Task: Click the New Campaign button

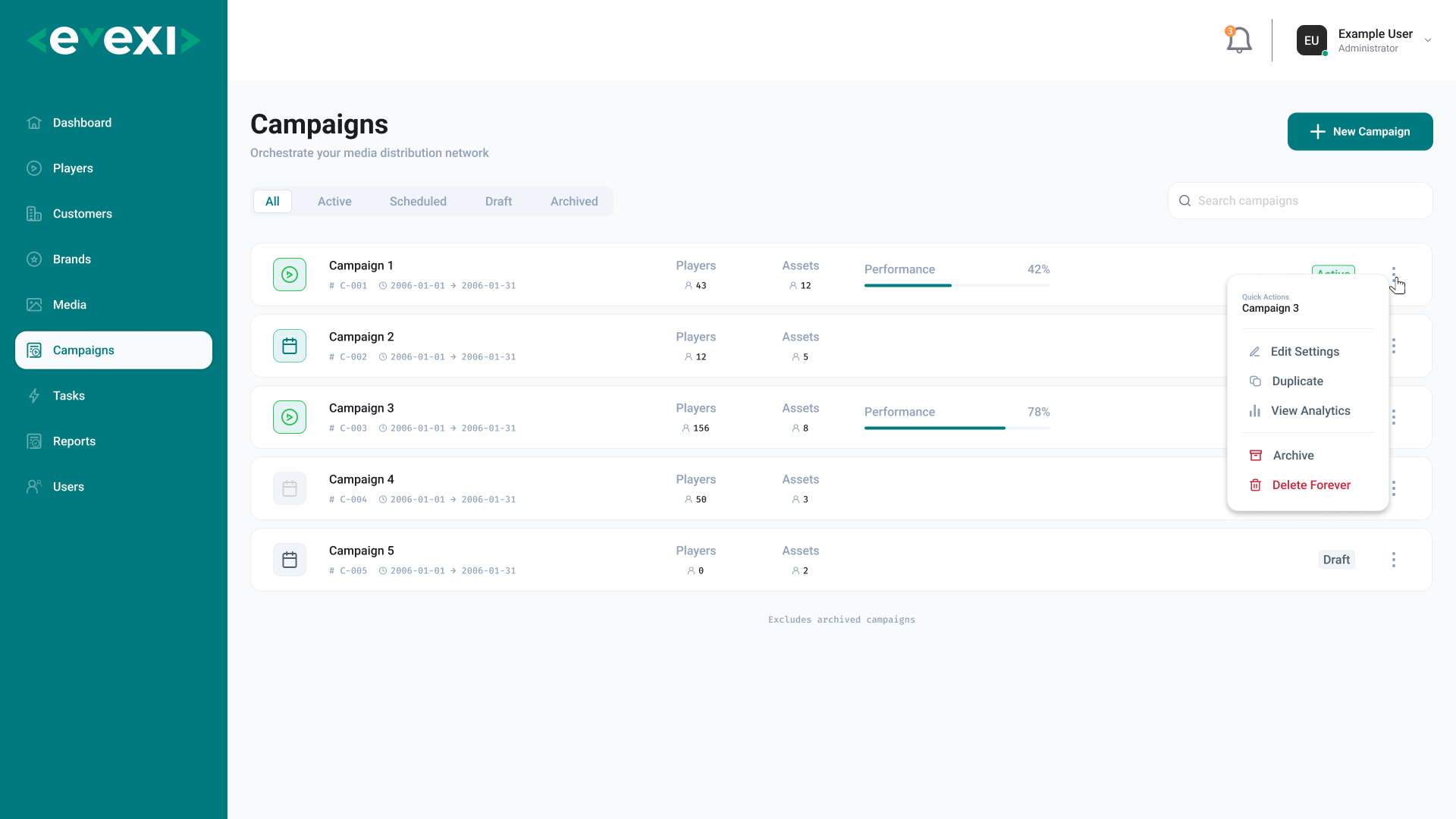Action: point(1360,132)
